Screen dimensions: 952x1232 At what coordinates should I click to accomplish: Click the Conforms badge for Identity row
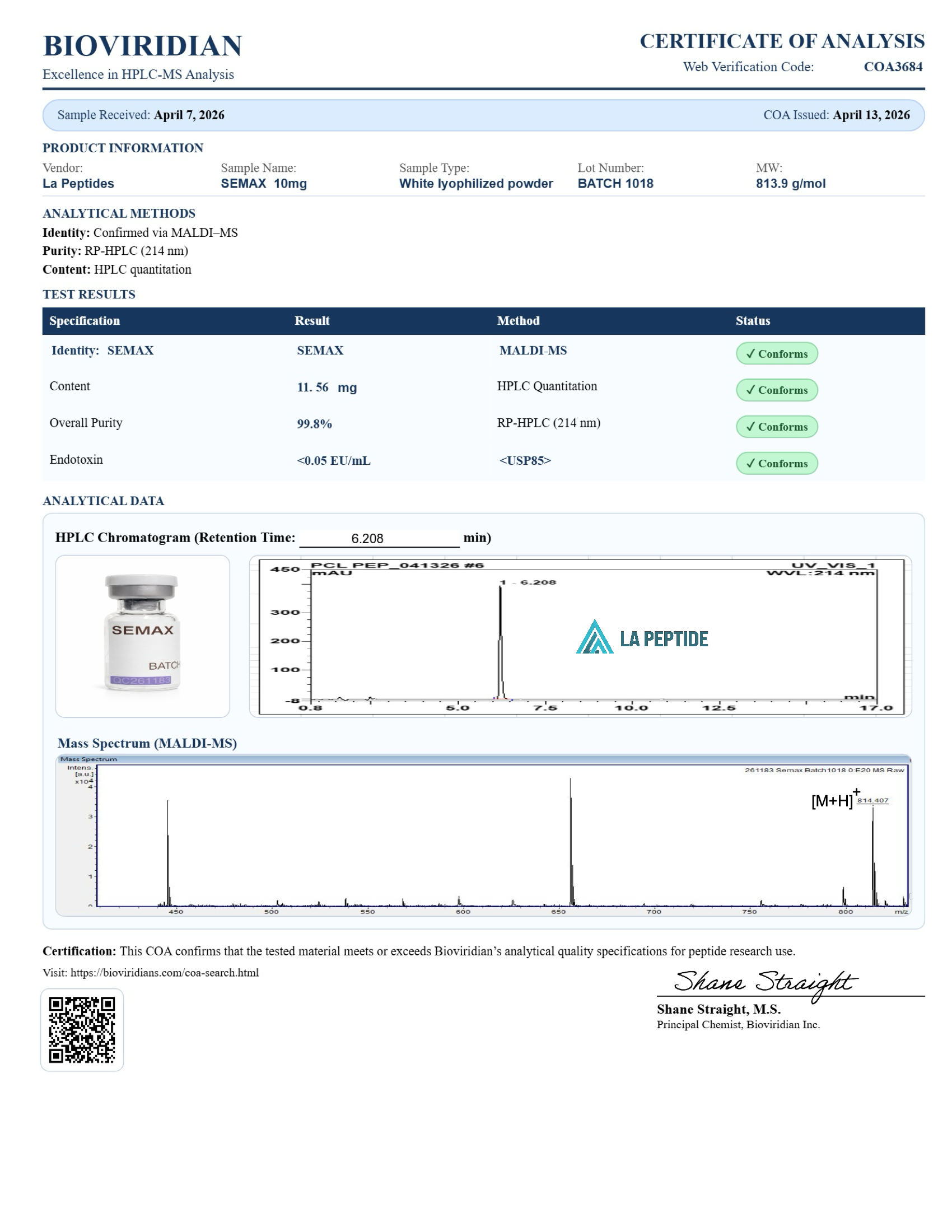(x=776, y=354)
